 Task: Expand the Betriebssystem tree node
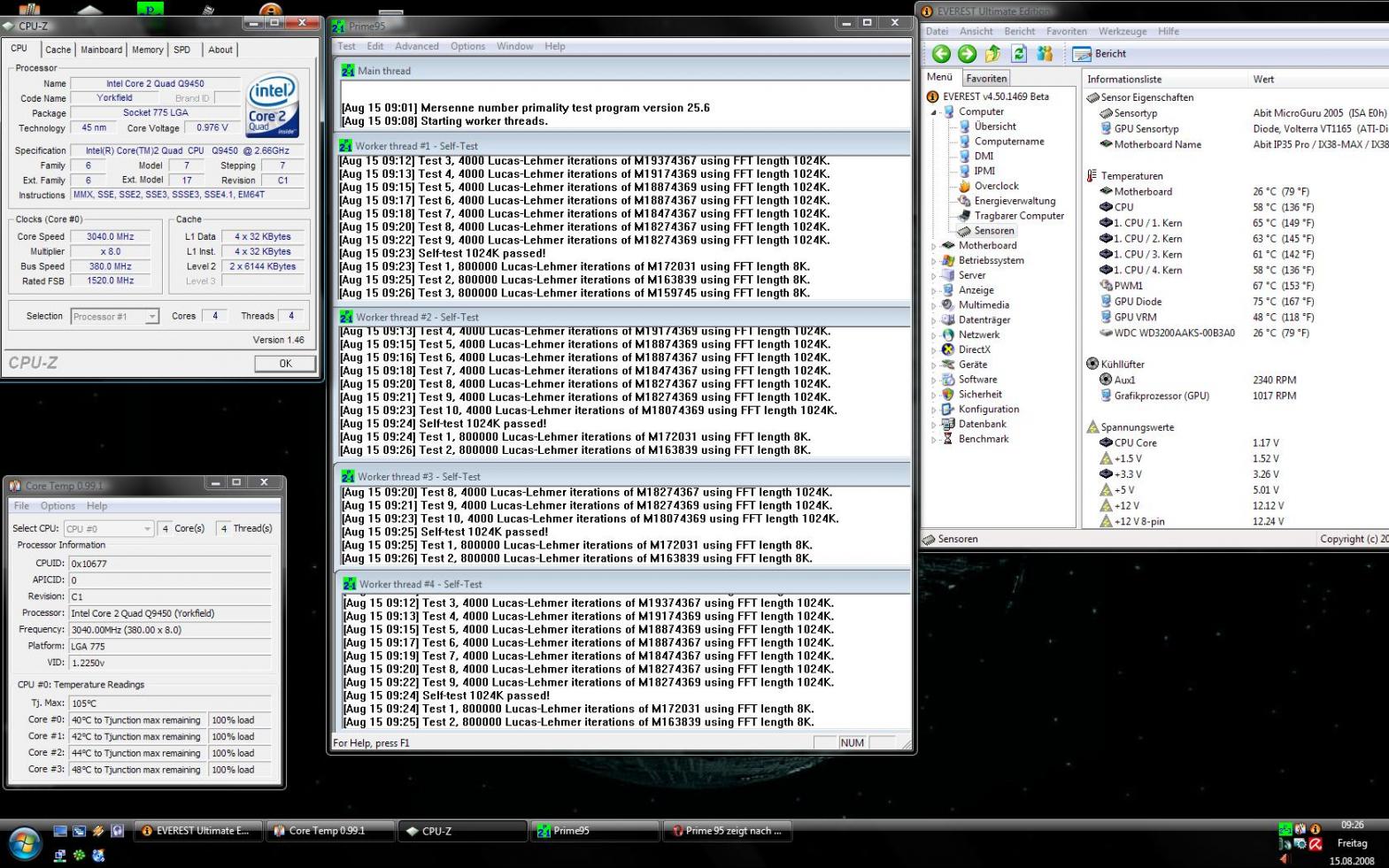point(933,261)
